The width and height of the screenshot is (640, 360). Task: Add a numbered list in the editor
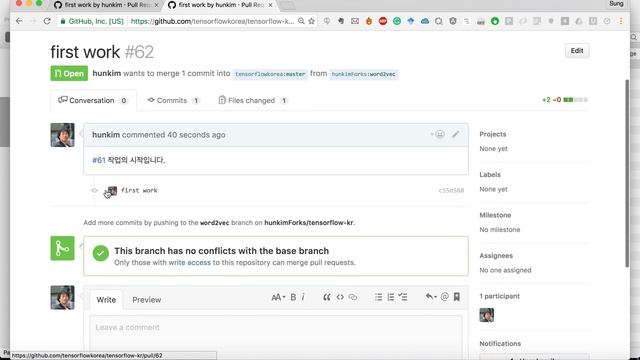coord(391,297)
